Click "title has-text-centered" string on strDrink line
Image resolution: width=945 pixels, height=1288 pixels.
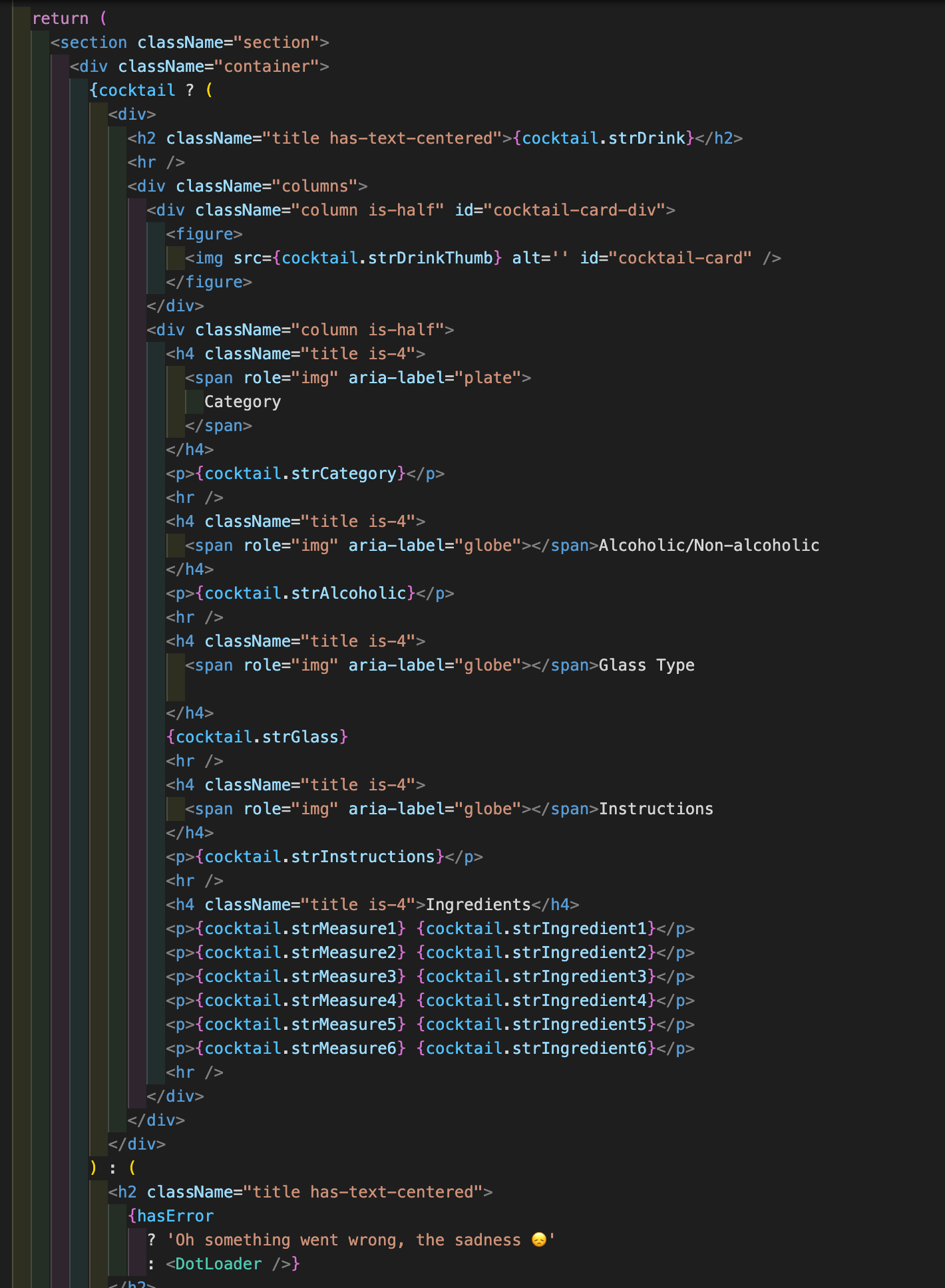pos(382,138)
